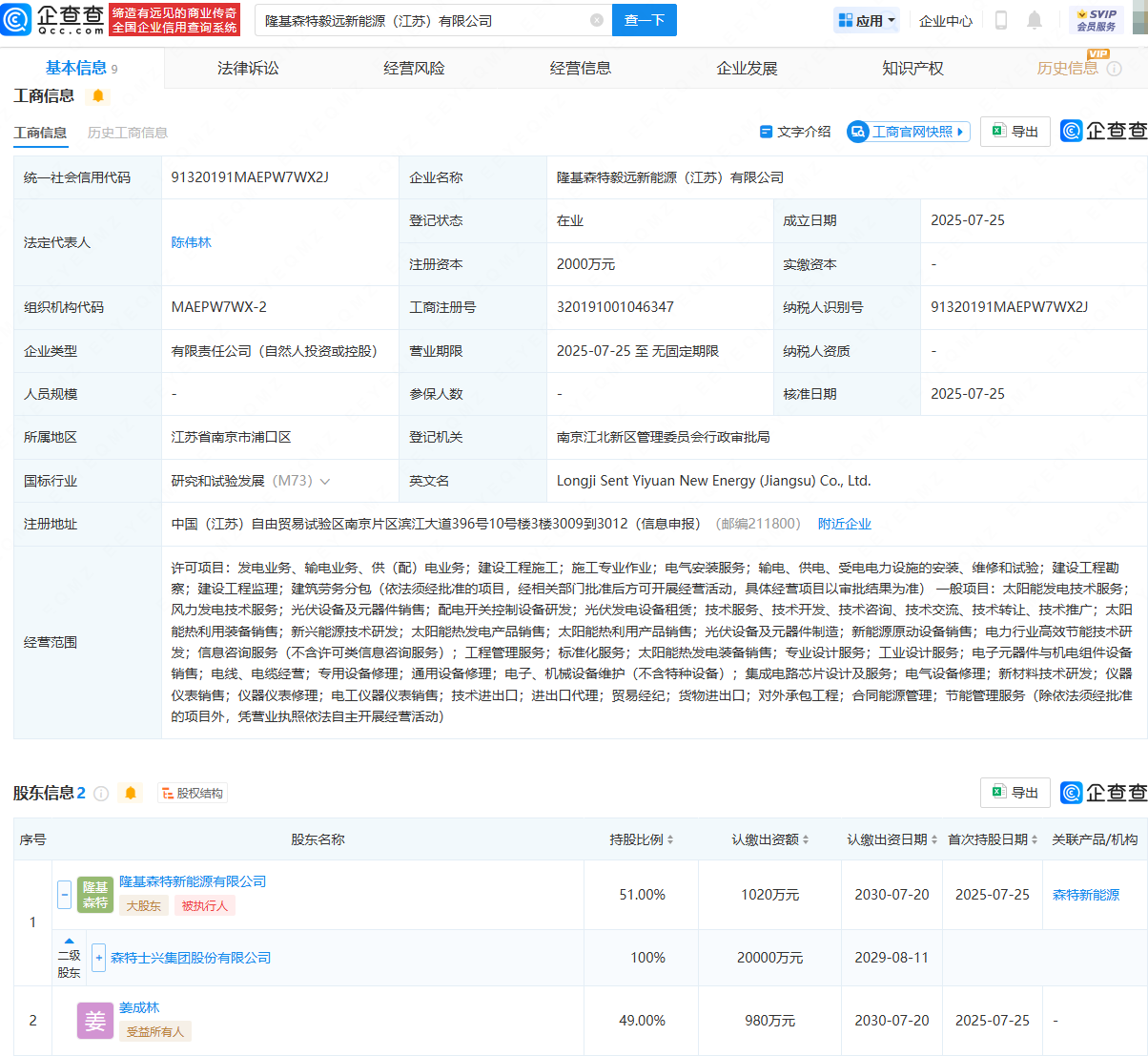Select the 49.00% shareholding cell

643,1021
